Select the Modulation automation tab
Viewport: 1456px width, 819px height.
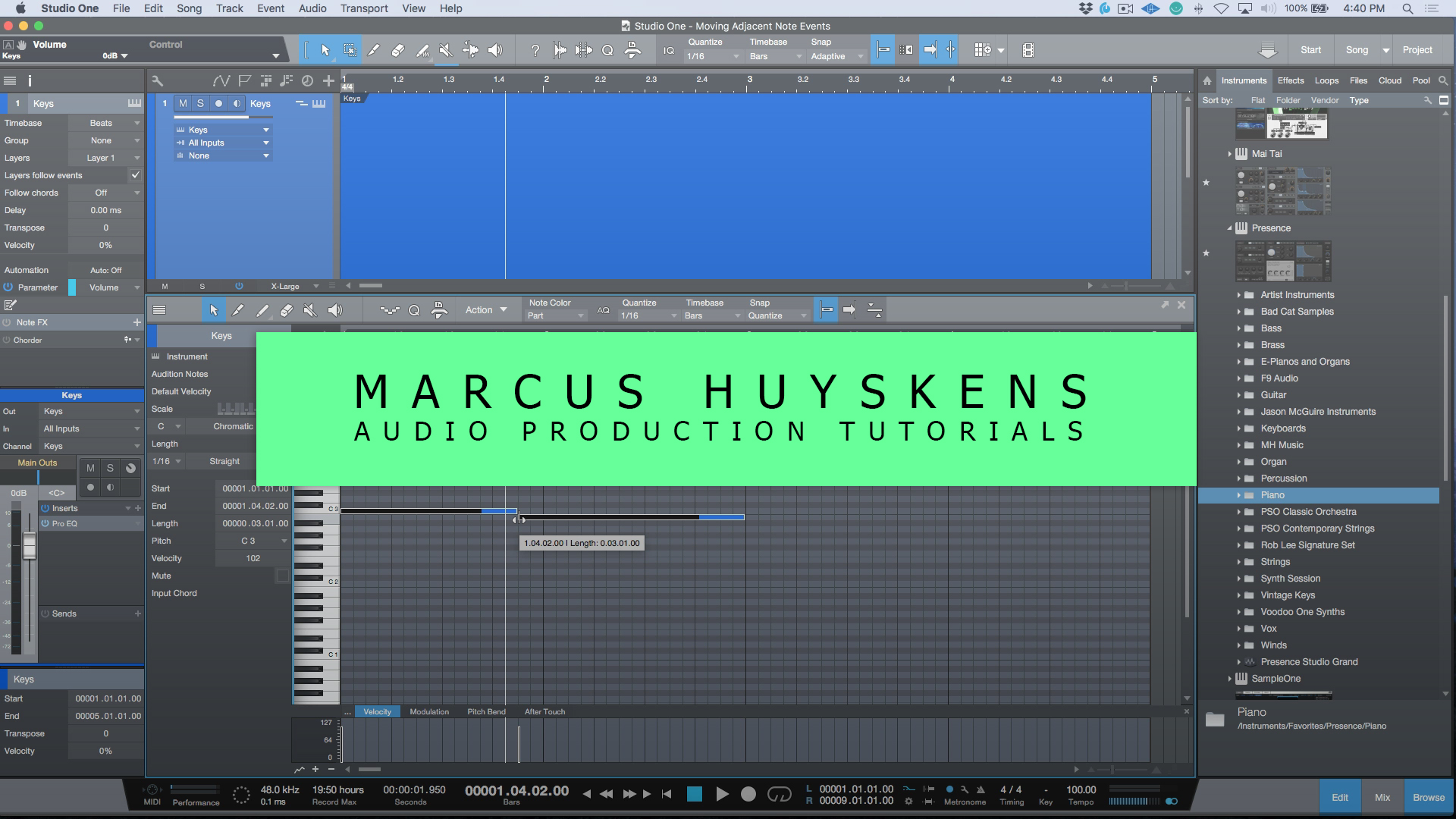tap(429, 711)
